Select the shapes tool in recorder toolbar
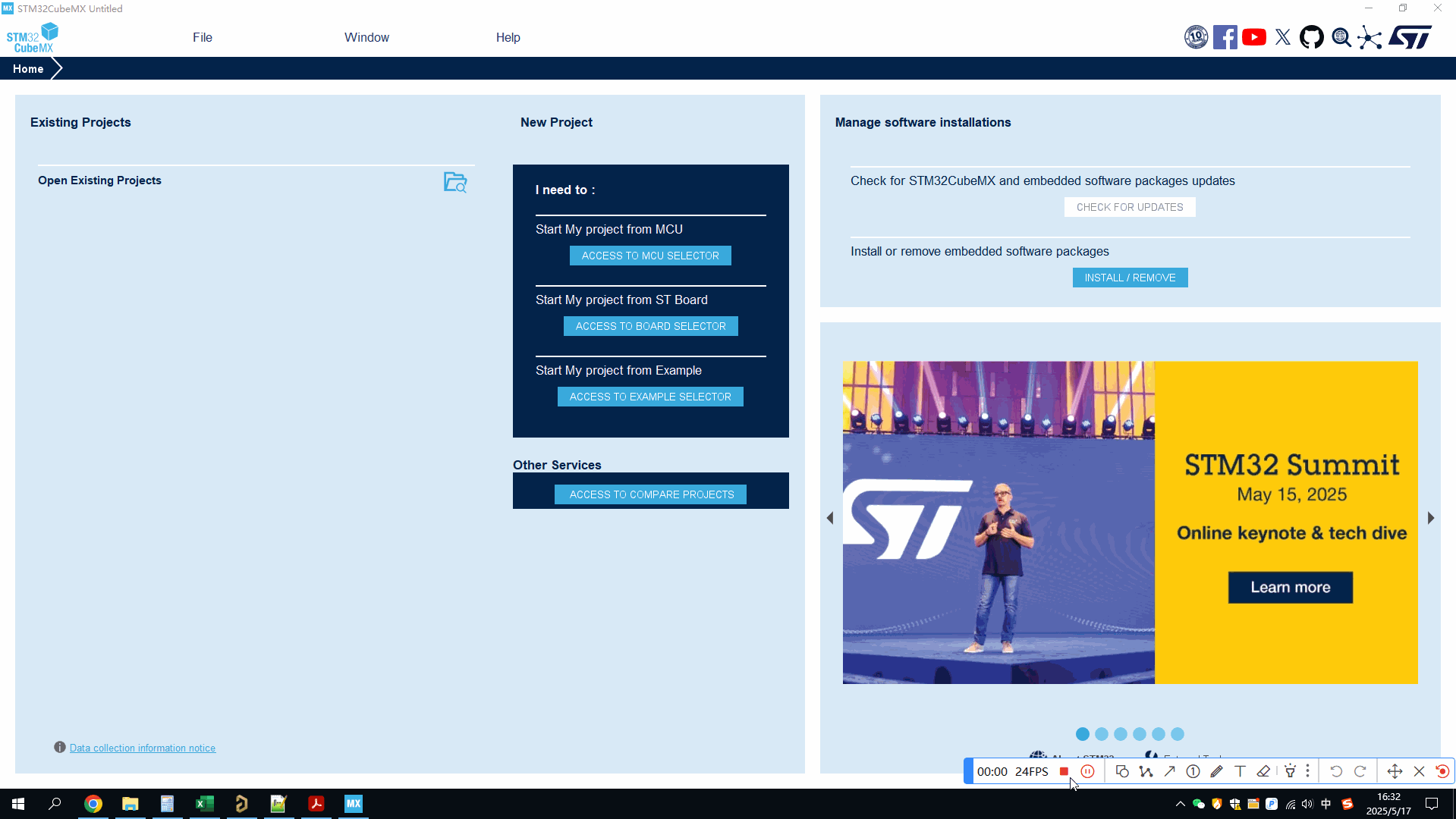This screenshot has width=1456, height=819. (x=1122, y=771)
